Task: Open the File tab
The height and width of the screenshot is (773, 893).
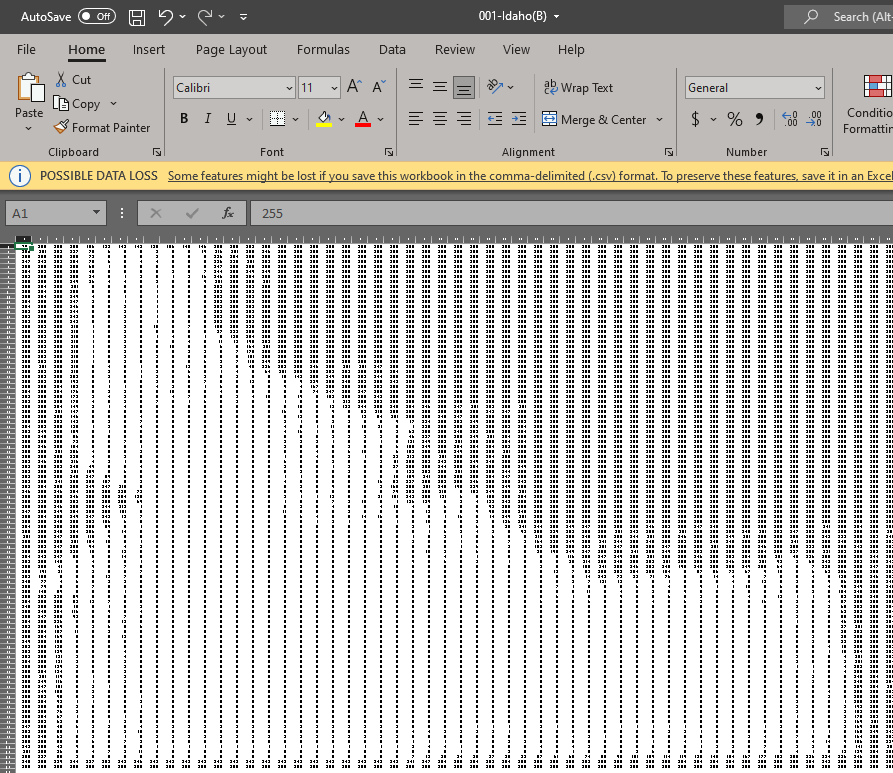Action: click(x=26, y=50)
